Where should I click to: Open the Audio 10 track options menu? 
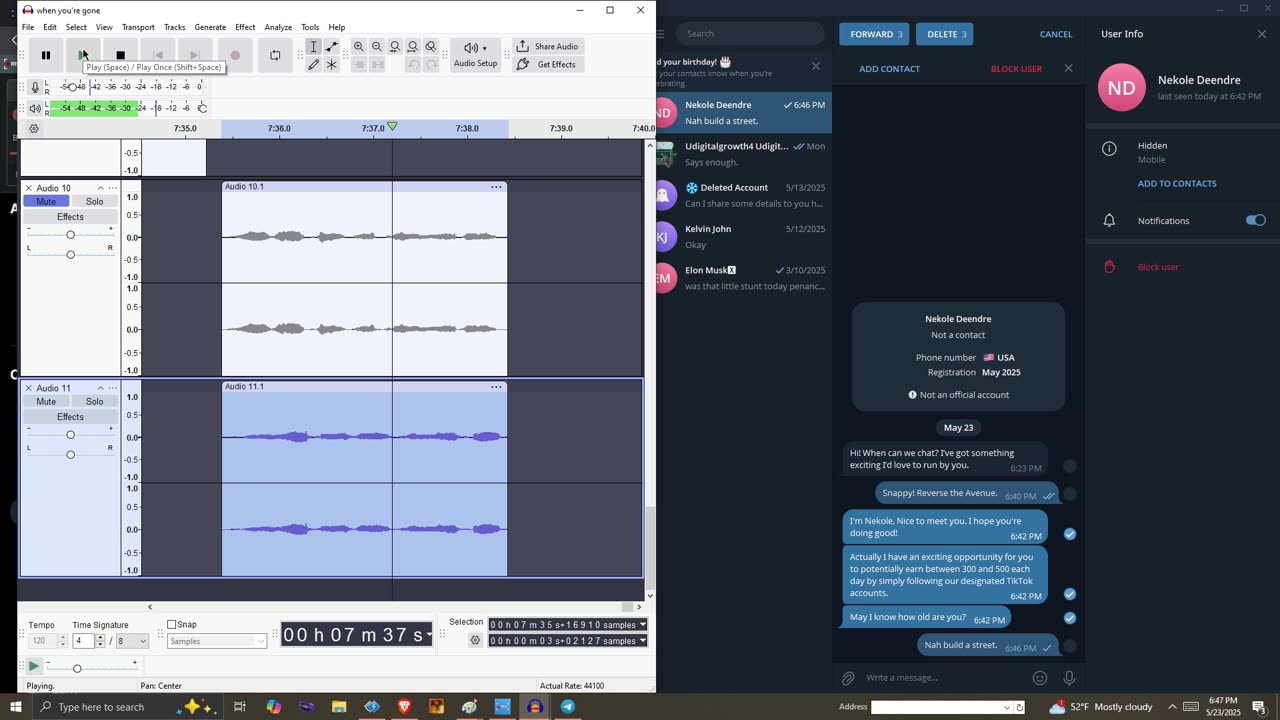point(112,188)
